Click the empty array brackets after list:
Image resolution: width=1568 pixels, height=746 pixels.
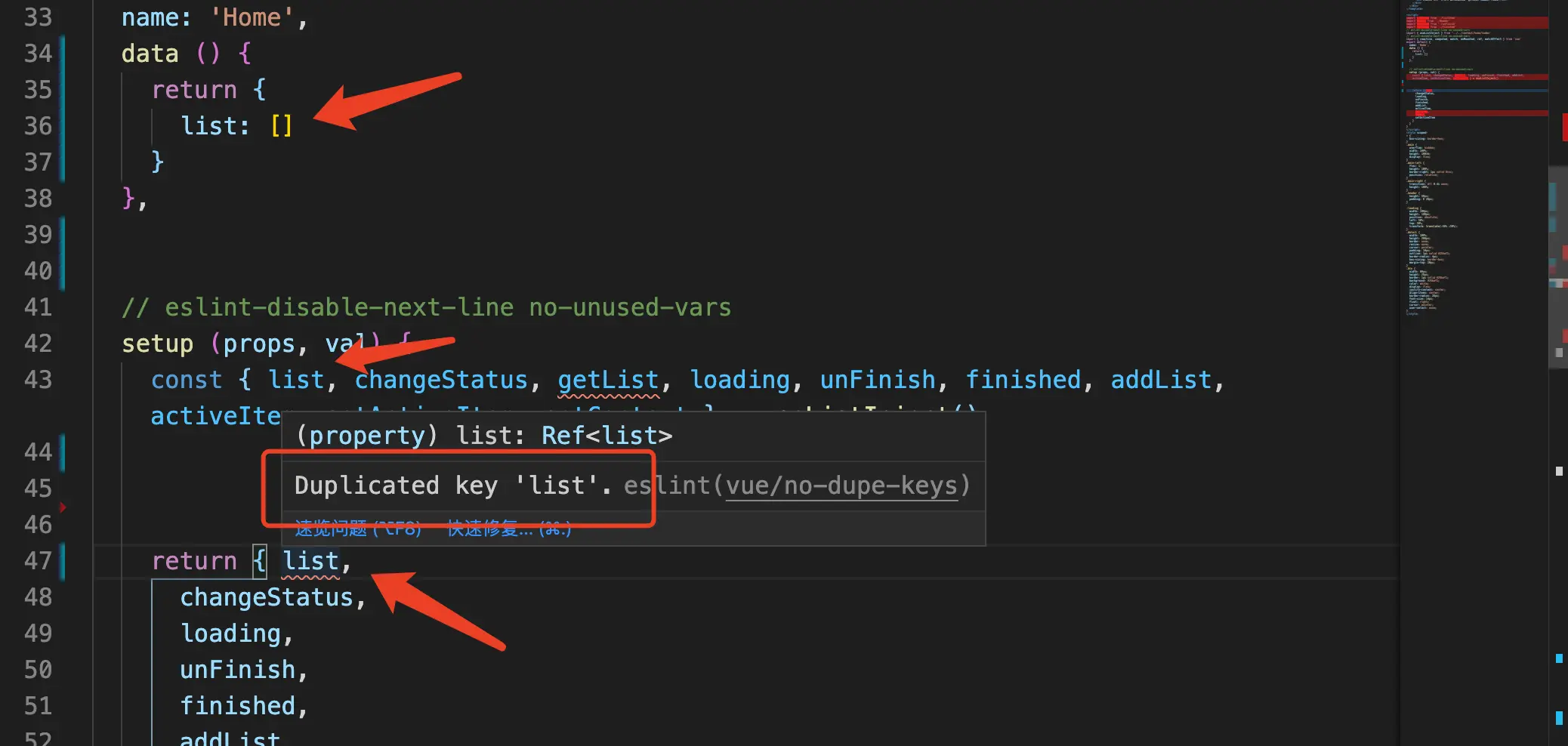281,126
